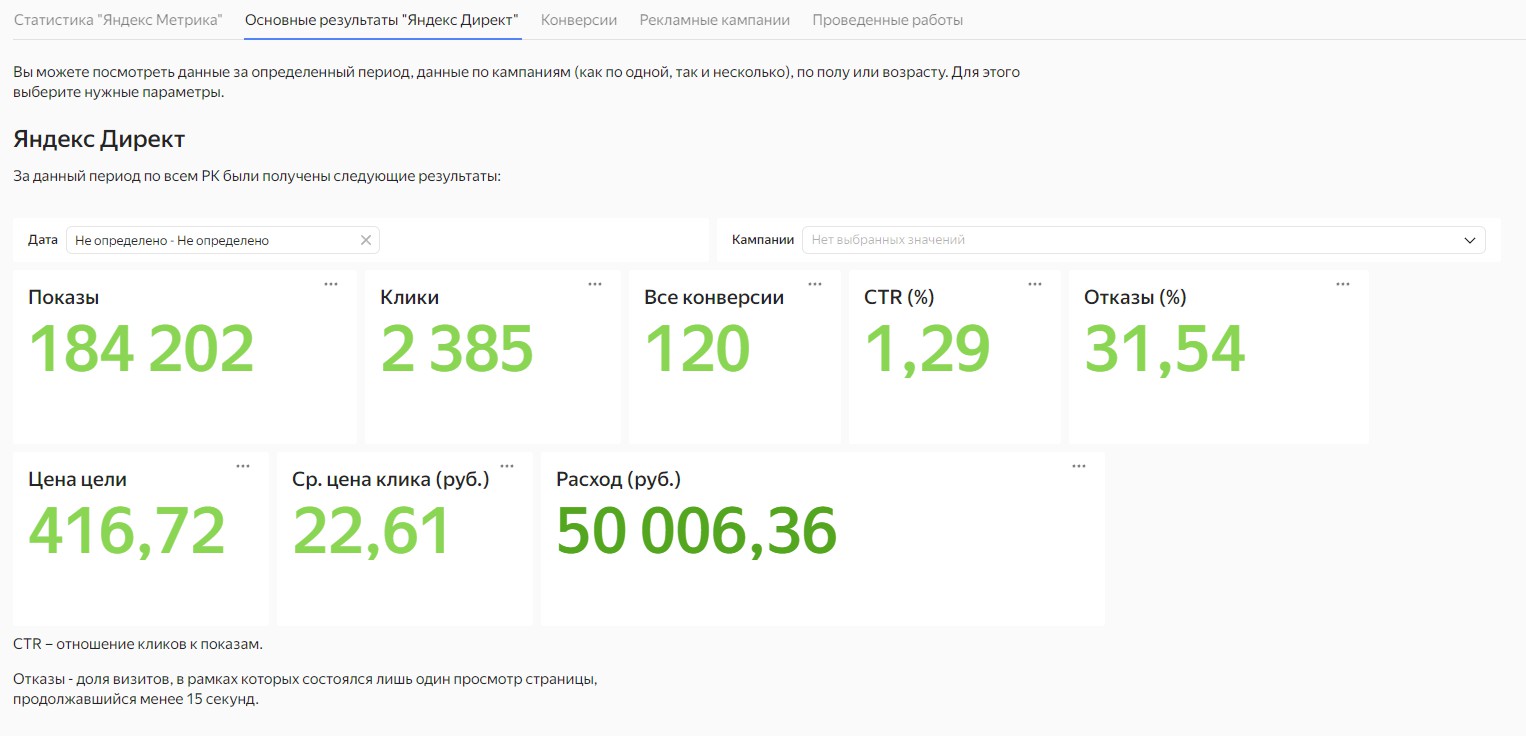This screenshot has height=736, width=1526.
Task: Click the Расход value 50 006,36
Action: (x=696, y=531)
